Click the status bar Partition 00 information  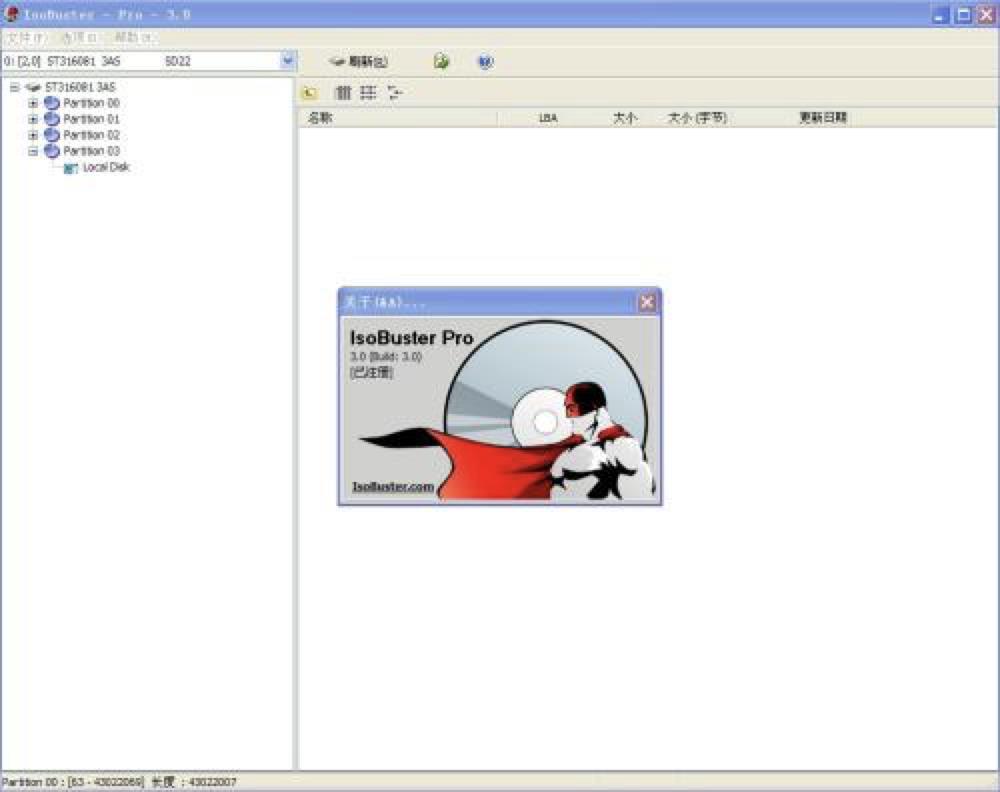(119, 782)
